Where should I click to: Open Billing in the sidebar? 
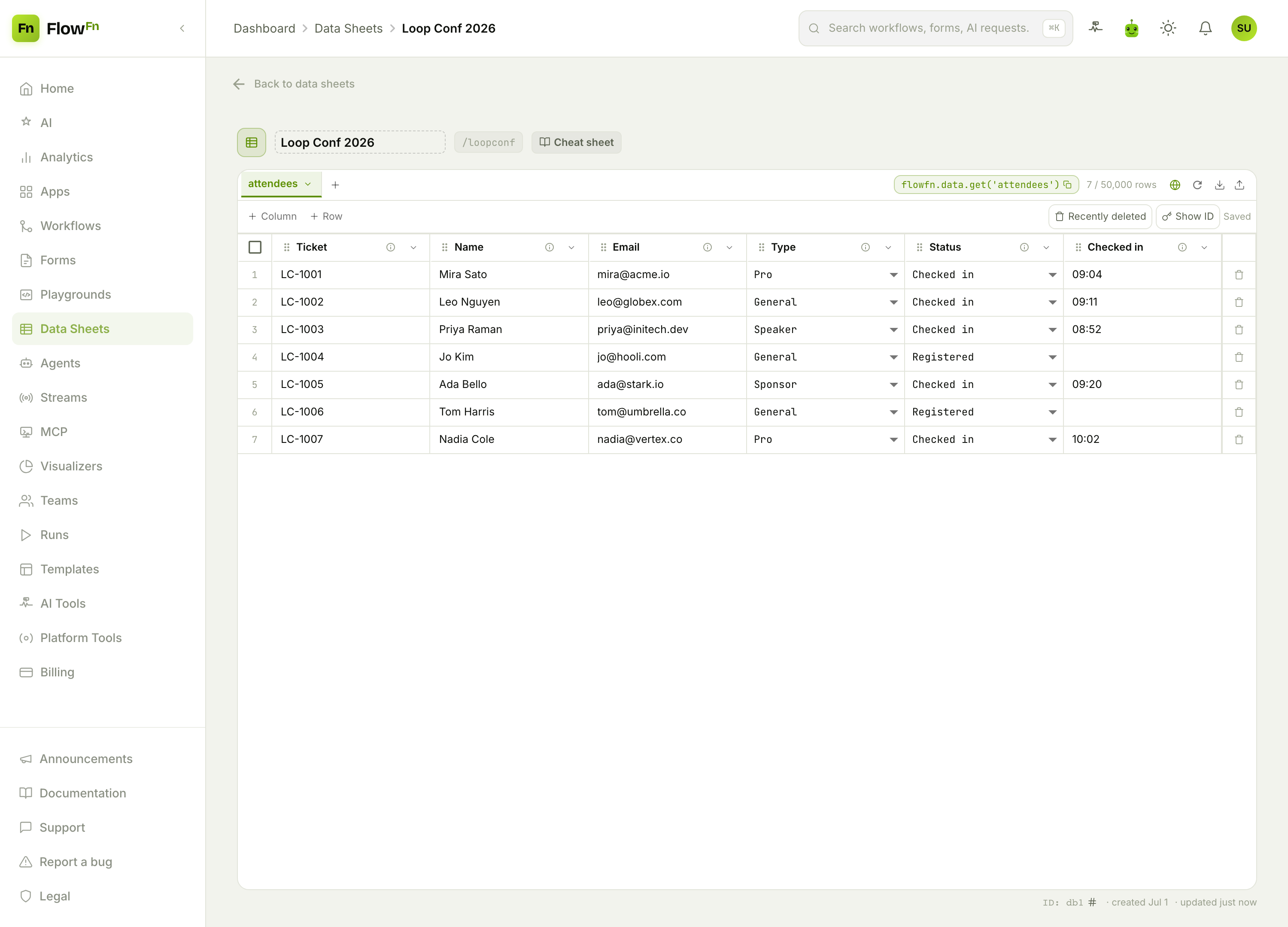pos(103,672)
